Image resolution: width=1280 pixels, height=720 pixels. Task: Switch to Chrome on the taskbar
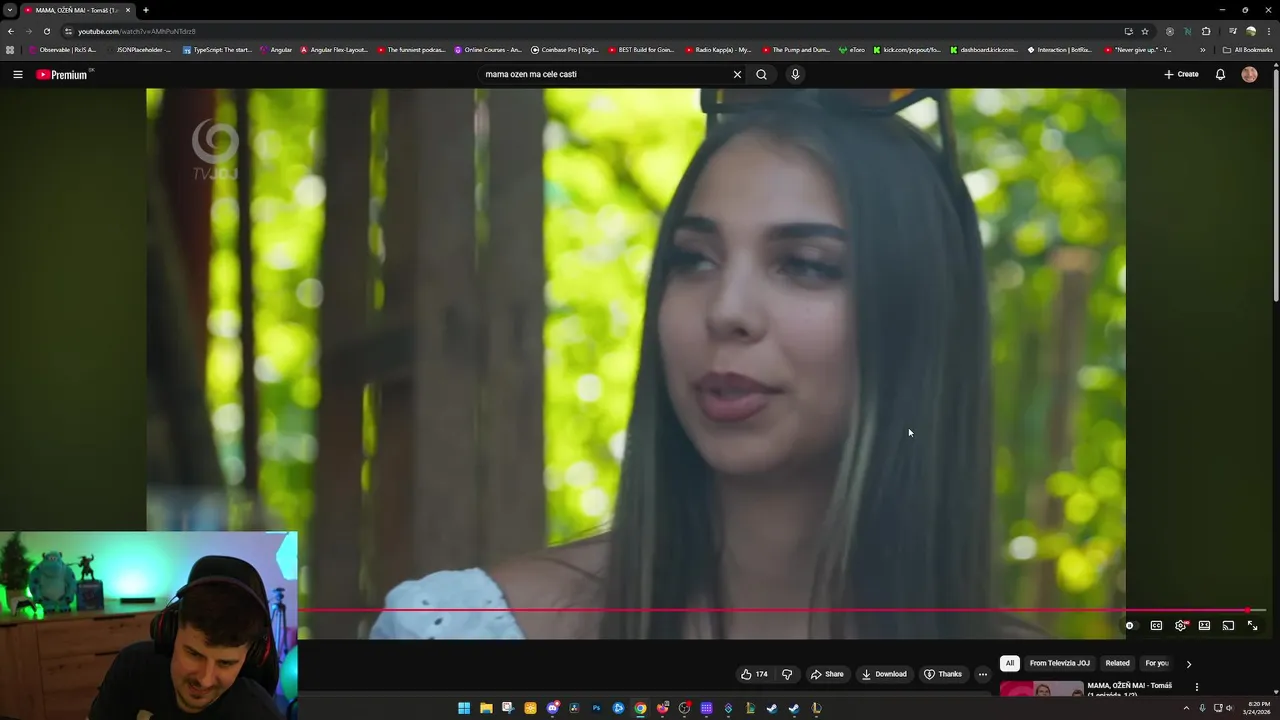click(x=640, y=708)
